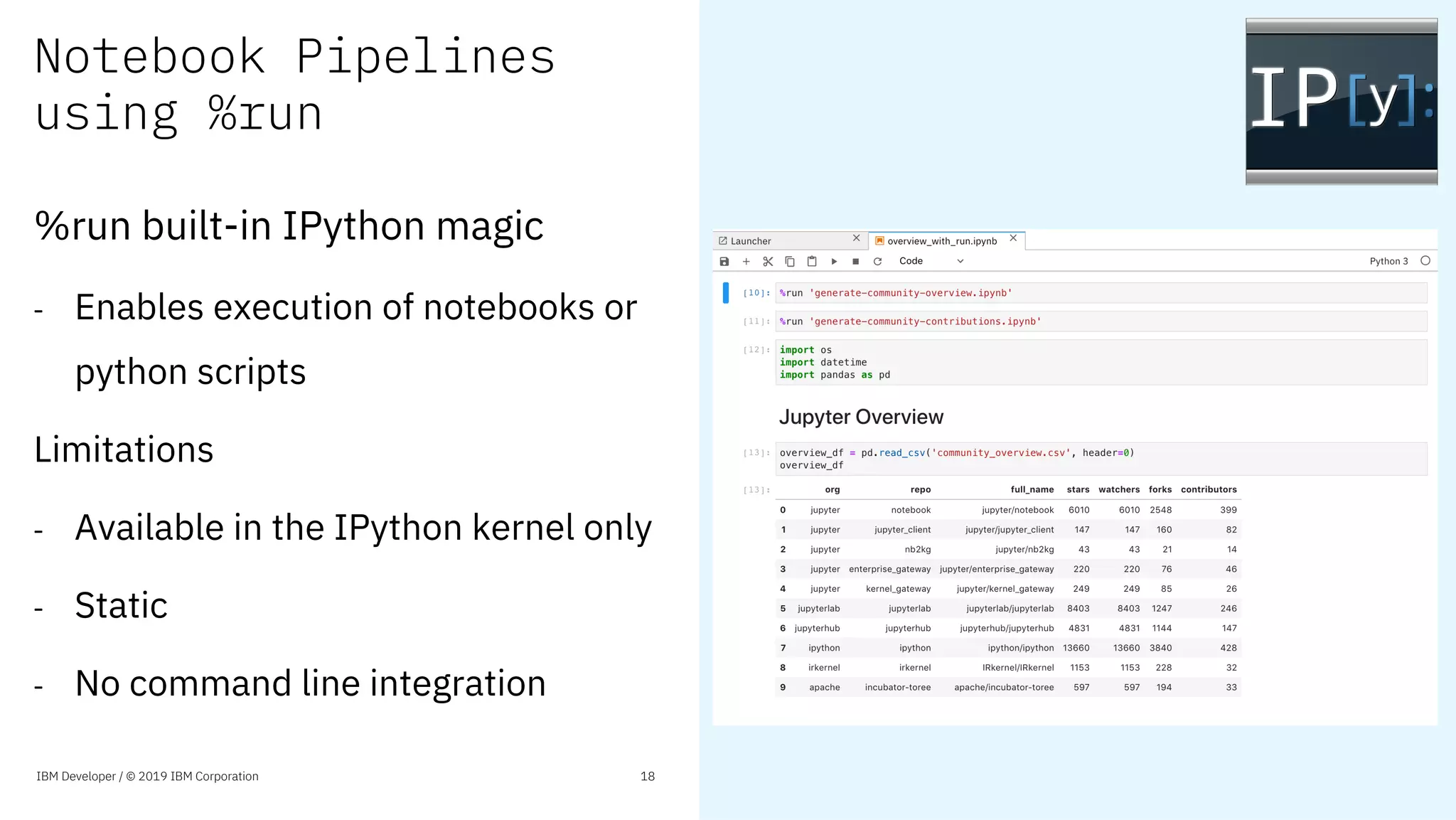The height and width of the screenshot is (820, 1456).
Task: Click the notebook icon on overview_with_run tab
Action: click(879, 241)
